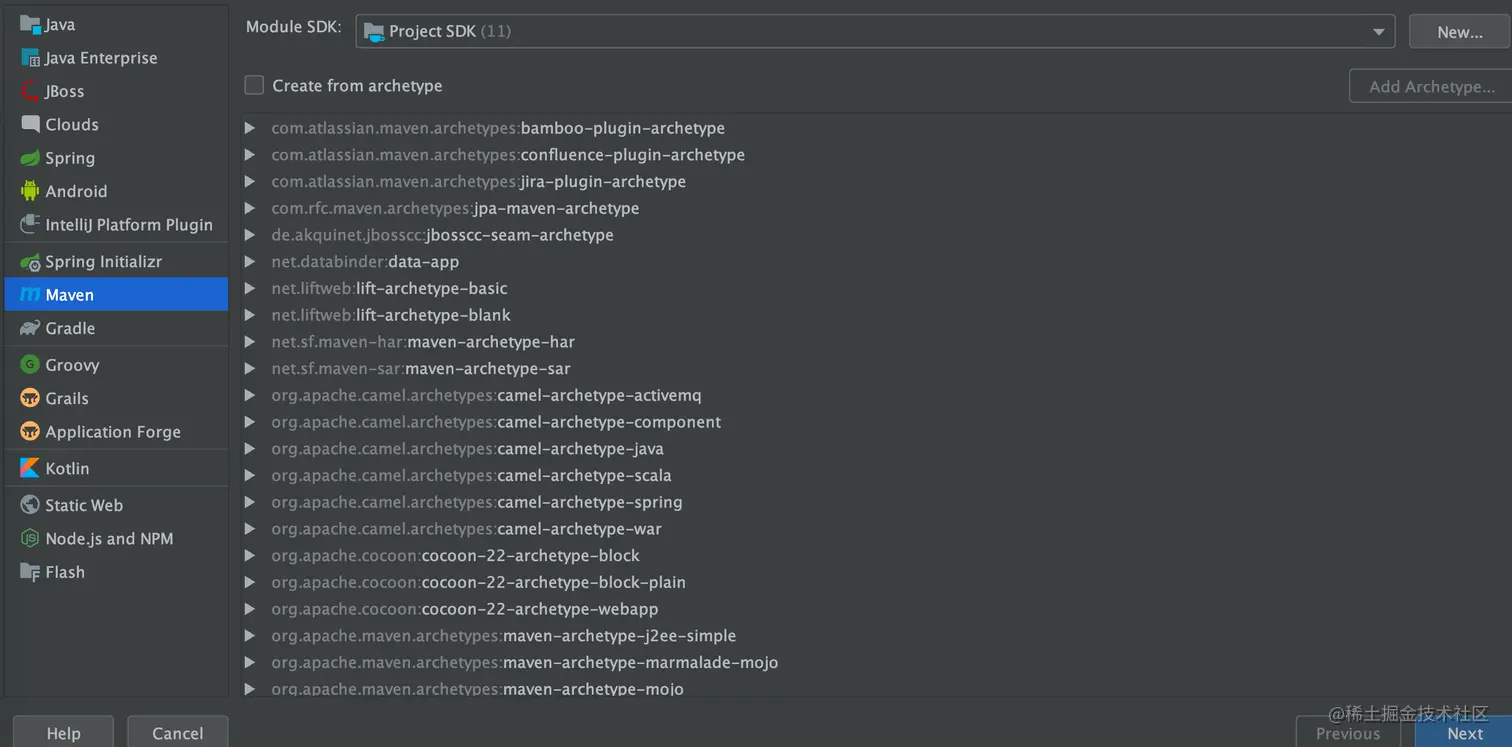Enable the Create from archetype checkbox

tap(254, 86)
